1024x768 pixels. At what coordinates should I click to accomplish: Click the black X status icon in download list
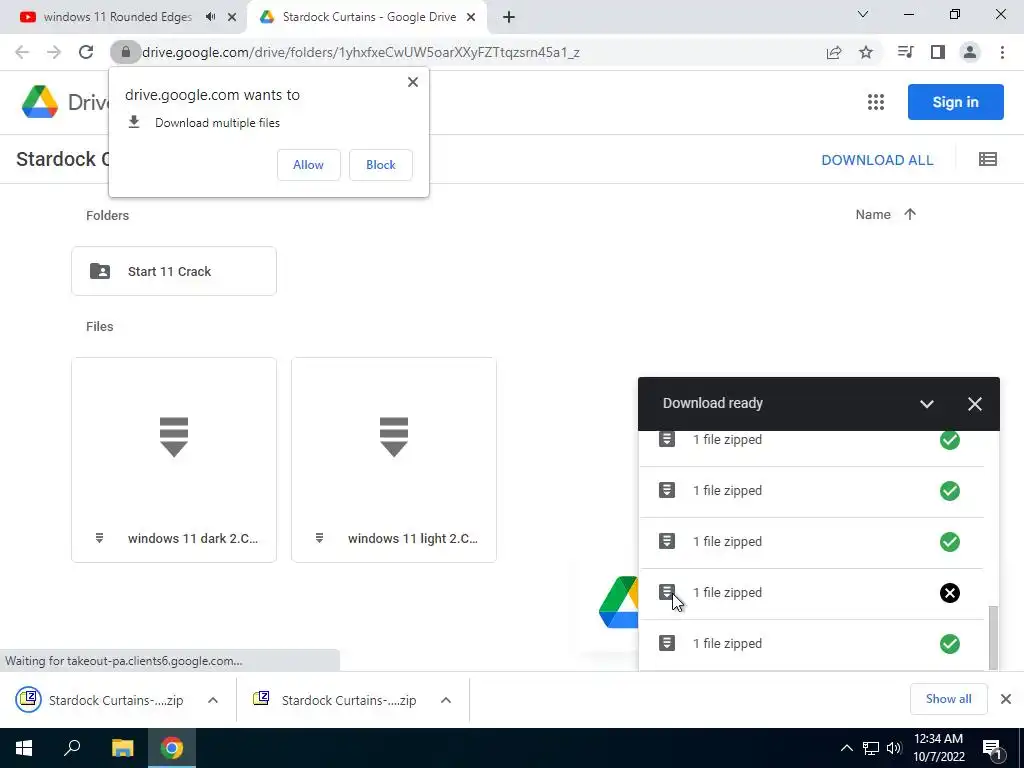pos(950,592)
